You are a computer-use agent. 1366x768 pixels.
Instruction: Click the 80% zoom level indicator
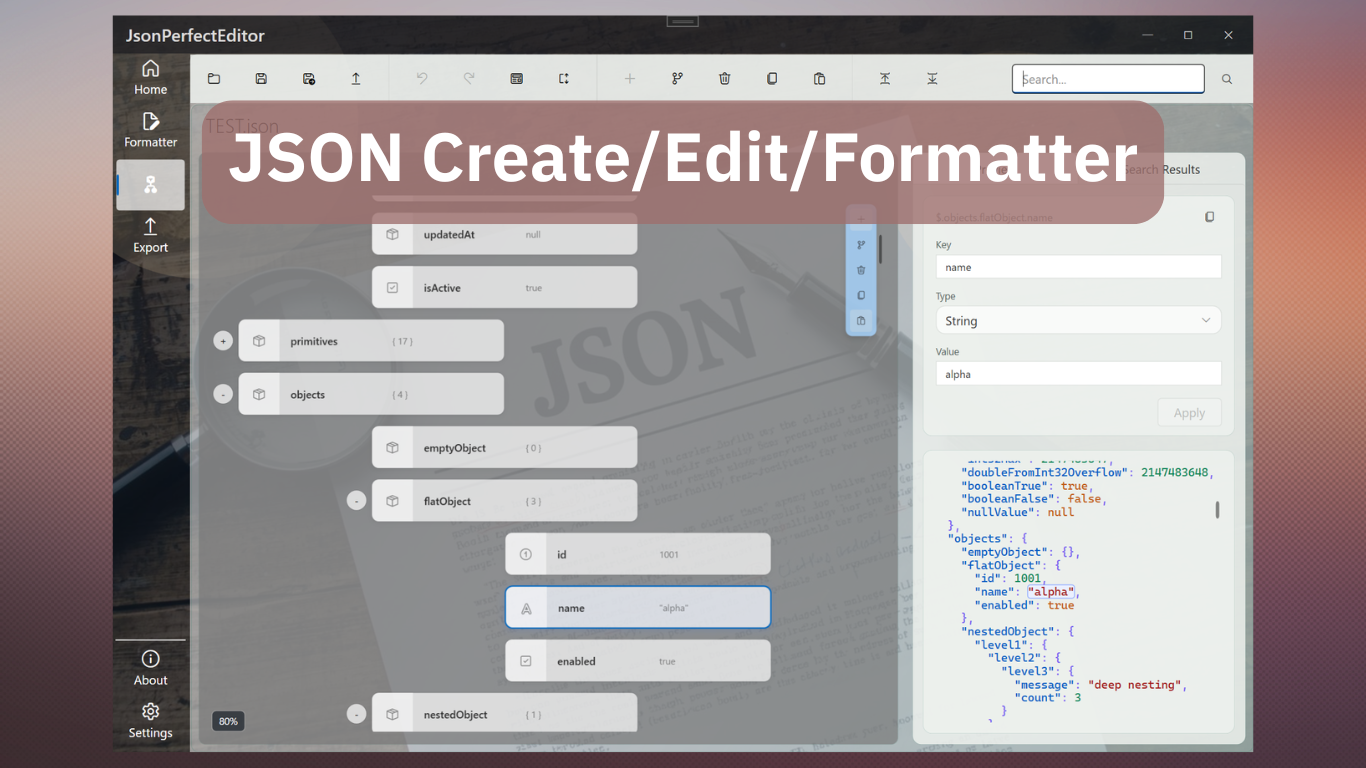(228, 721)
